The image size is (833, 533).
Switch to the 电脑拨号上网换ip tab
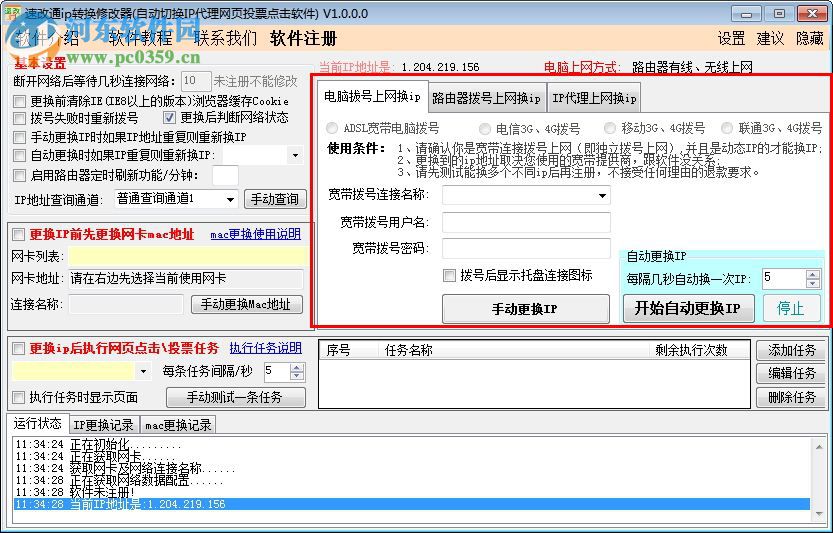click(373, 97)
